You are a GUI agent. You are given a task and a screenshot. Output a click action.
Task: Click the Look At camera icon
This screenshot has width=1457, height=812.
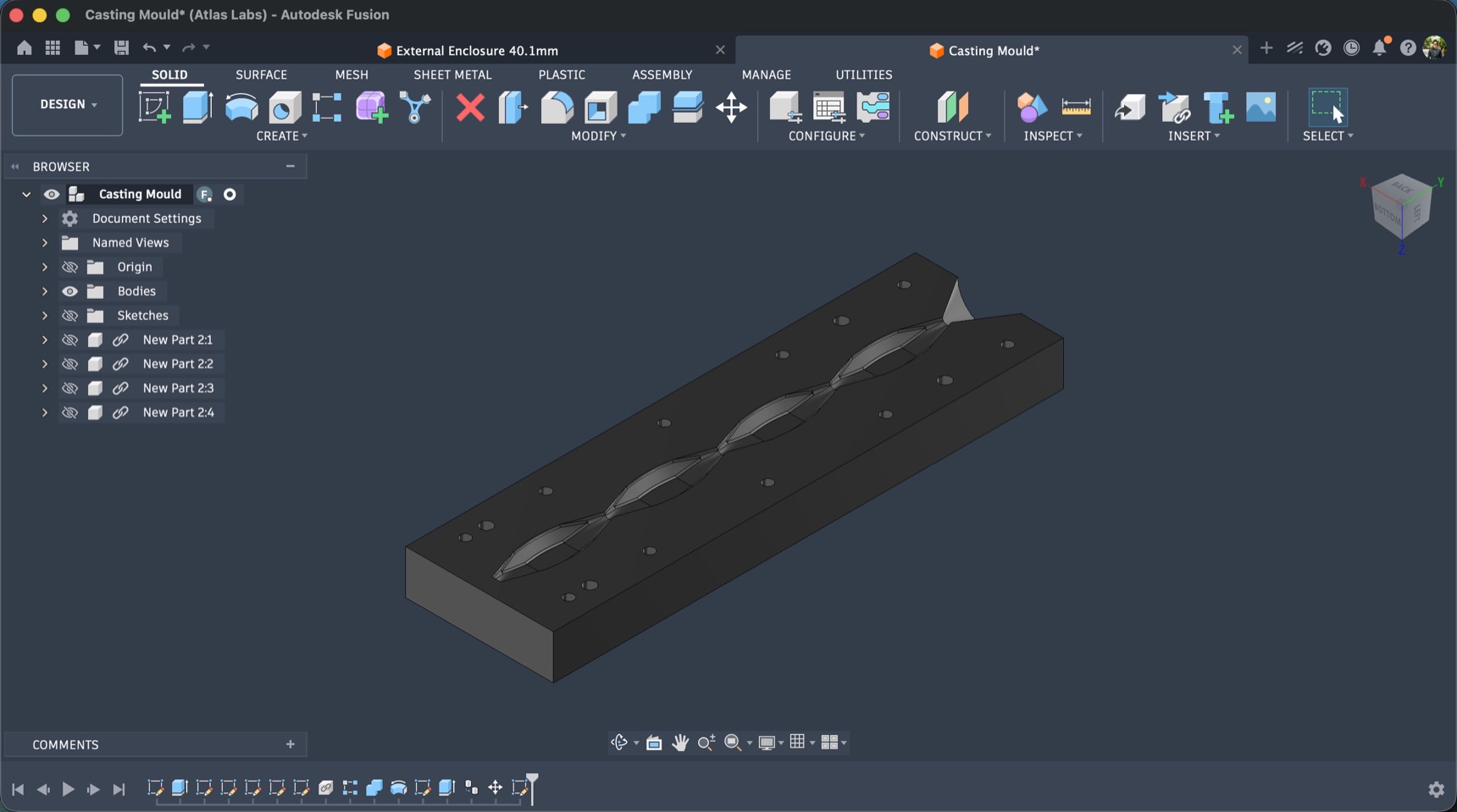click(x=654, y=743)
